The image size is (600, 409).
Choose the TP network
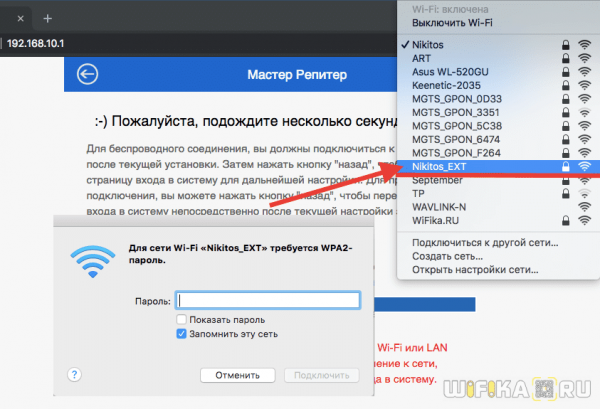tap(499, 194)
